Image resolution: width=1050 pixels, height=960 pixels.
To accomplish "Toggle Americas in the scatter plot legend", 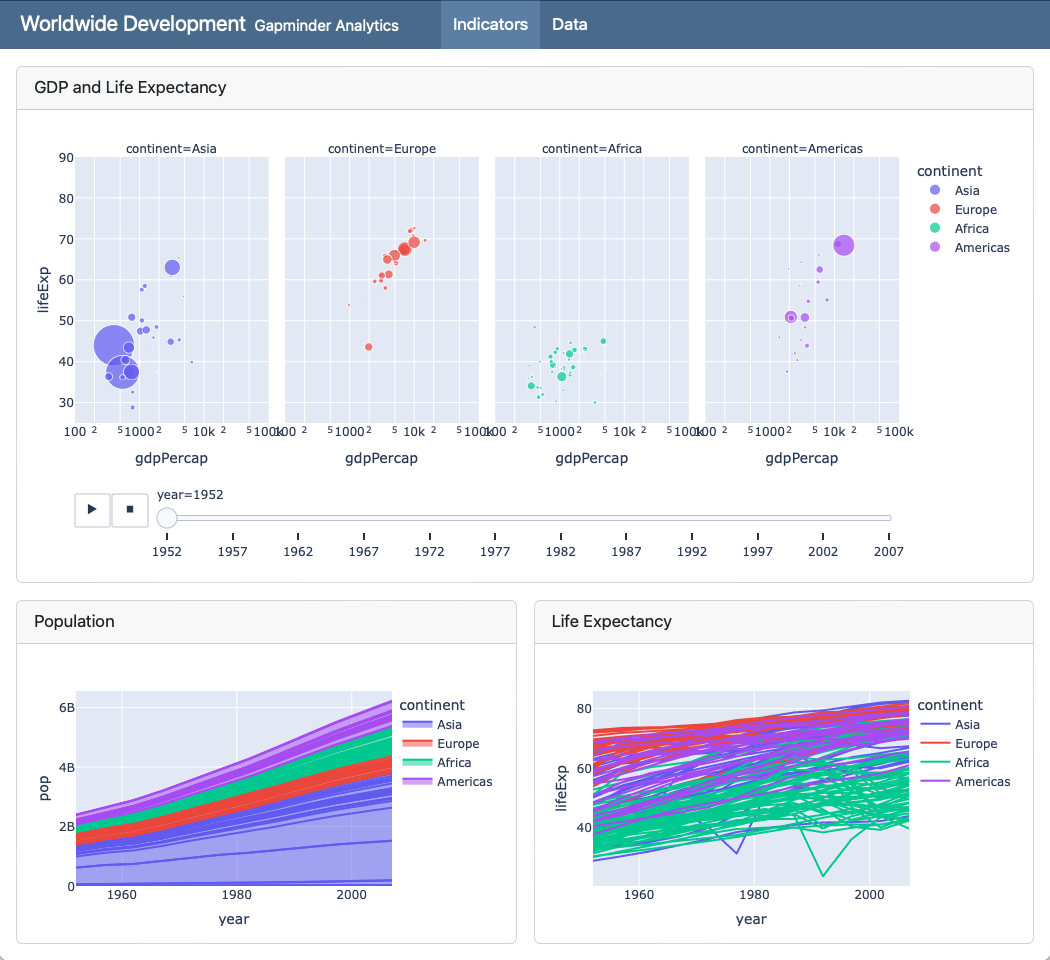I will pyautogui.click(x=980, y=248).
